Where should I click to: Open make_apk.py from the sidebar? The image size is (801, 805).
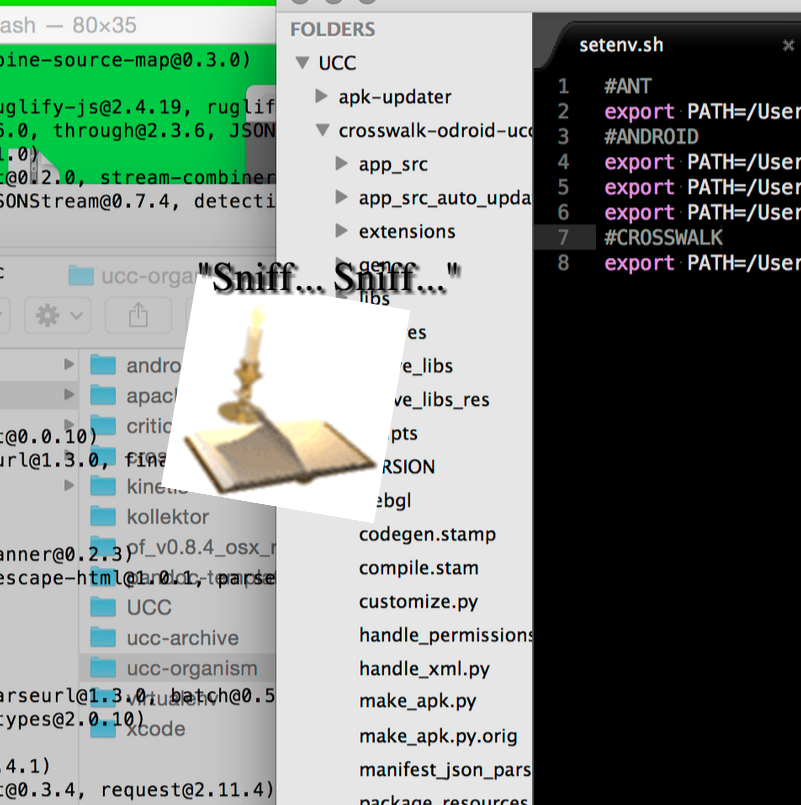[417, 701]
